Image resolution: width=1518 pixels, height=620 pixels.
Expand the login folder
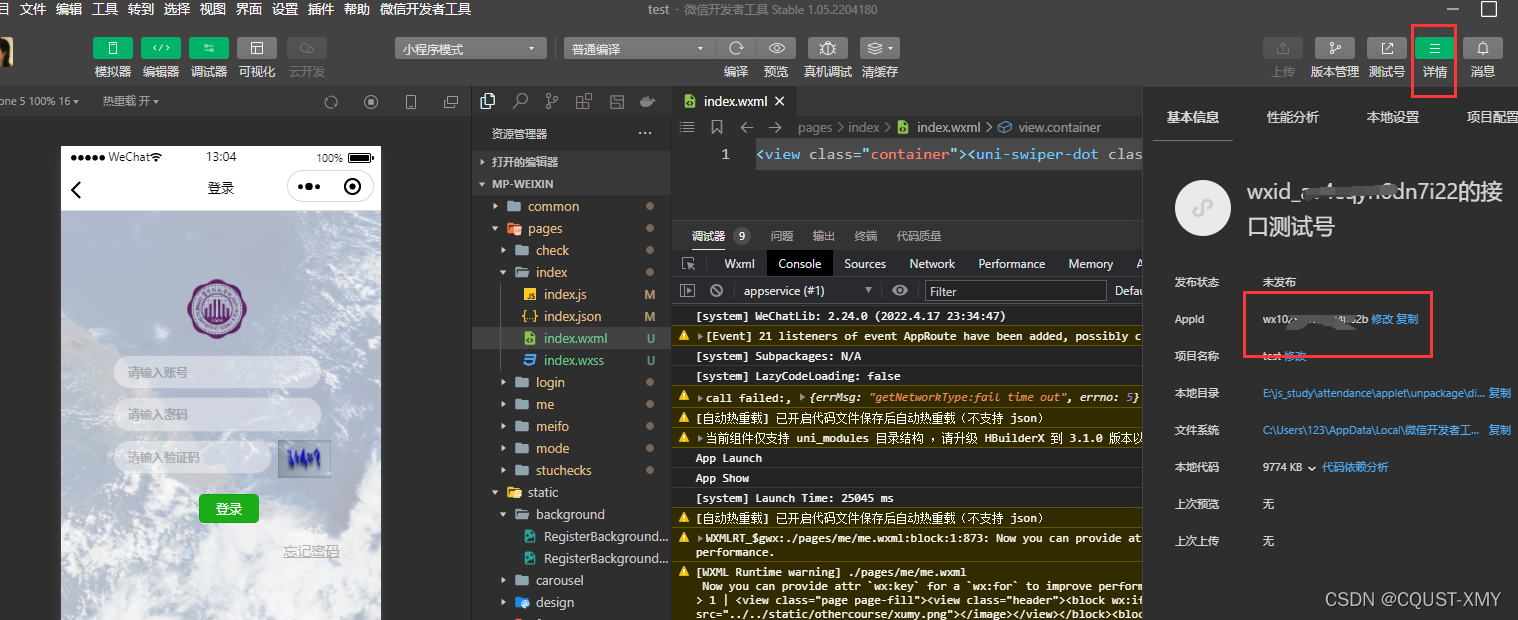(x=550, y=382)
